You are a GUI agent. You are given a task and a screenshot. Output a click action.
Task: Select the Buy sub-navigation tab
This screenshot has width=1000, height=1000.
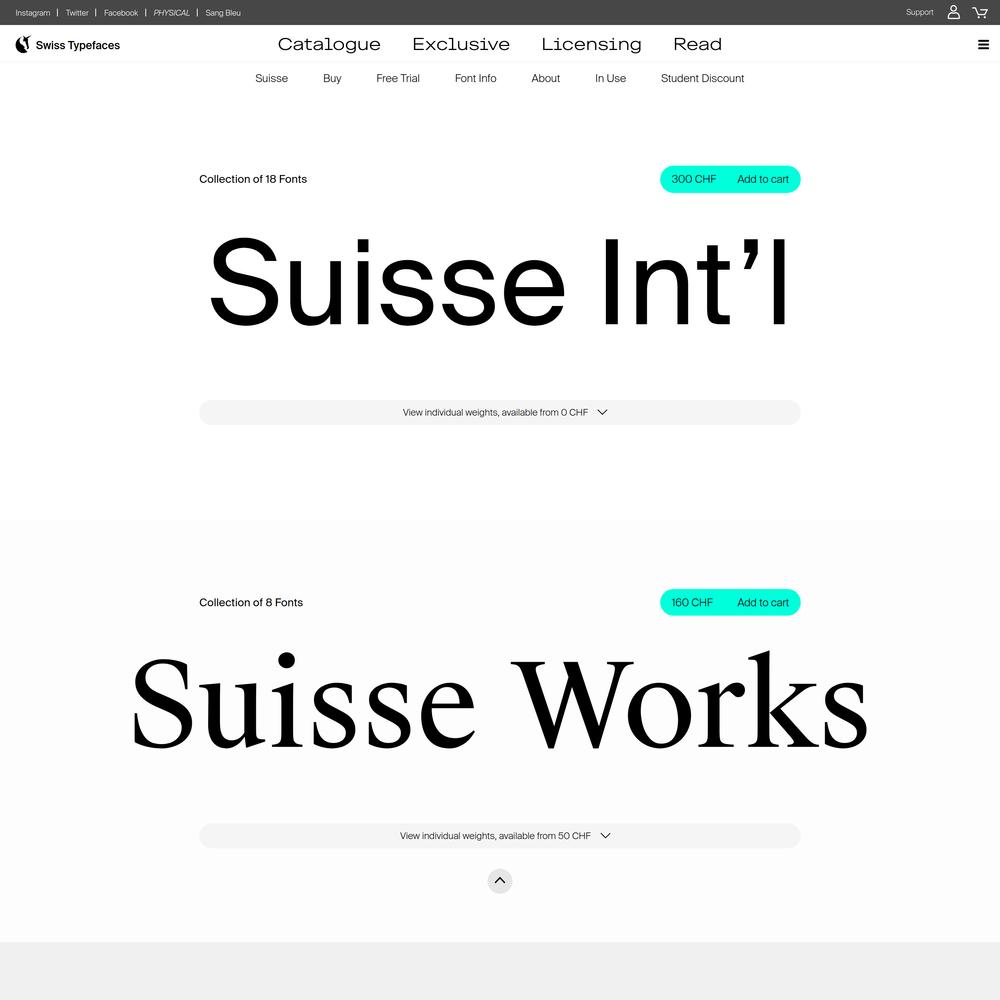pos(332,78)
